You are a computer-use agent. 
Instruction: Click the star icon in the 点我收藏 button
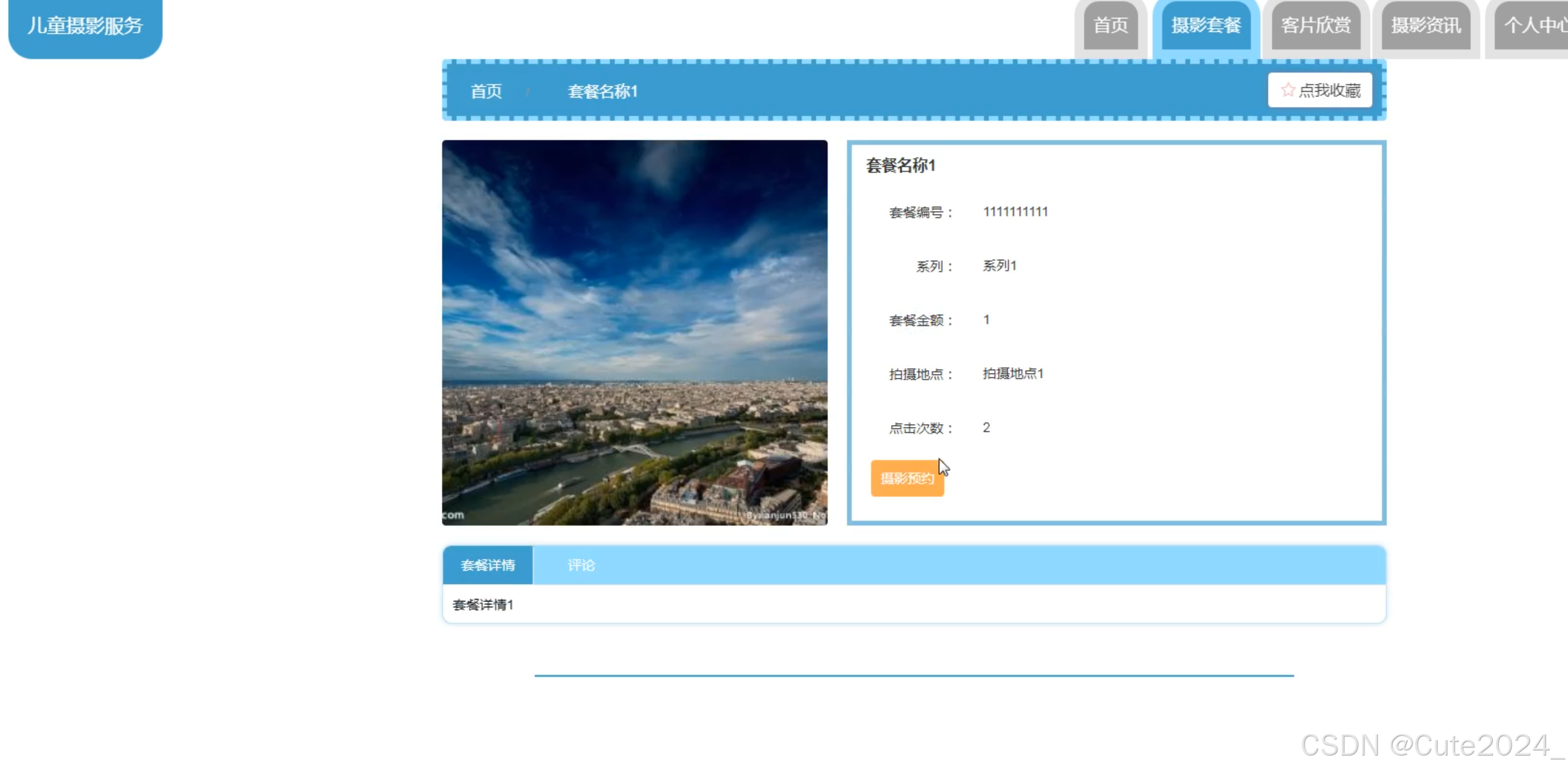(x=1287, y=90)
